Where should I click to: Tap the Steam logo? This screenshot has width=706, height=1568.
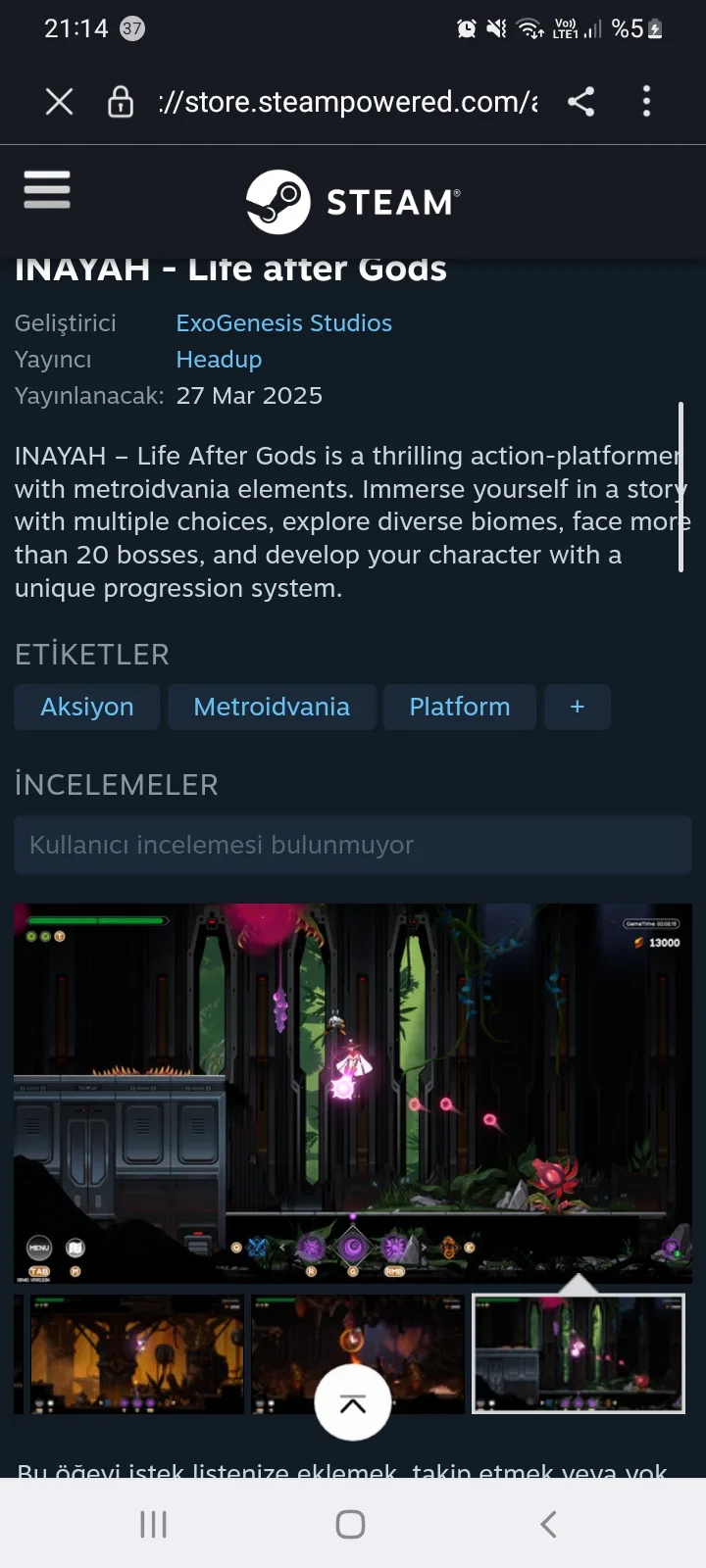point(353,202)
